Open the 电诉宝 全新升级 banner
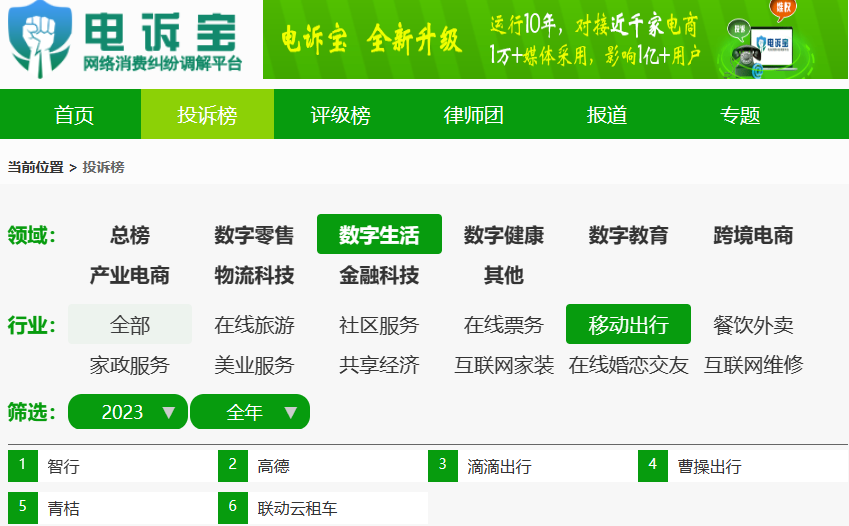Screen dimensions: 849x526 tap(556, 40)
